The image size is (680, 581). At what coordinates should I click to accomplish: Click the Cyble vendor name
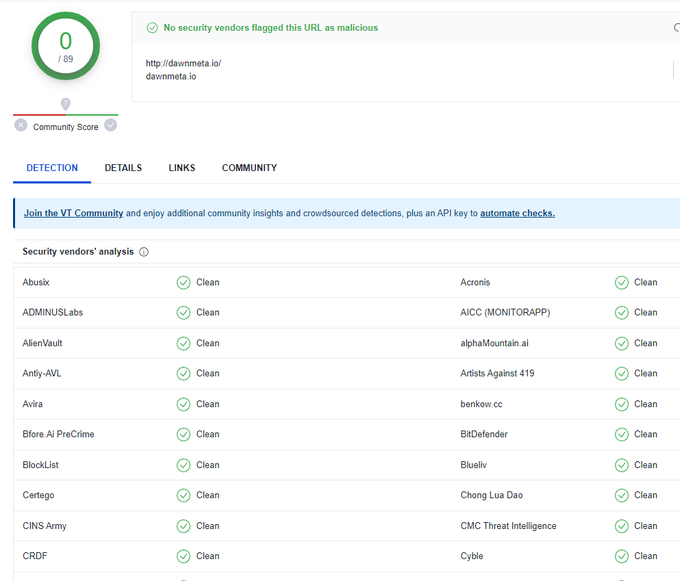[471, 556]
